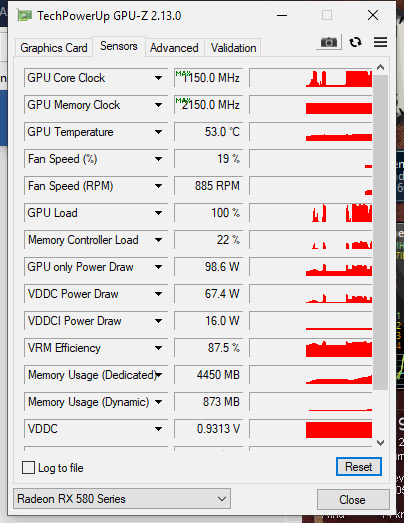Click the refresh arrows icon
The image size is (404, 523).
pos(355,42)
